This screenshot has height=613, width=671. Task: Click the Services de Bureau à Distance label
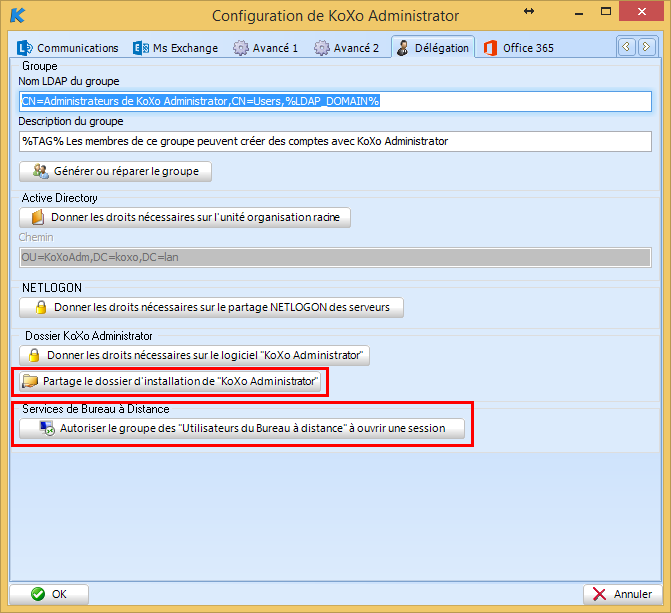[96, 409]
